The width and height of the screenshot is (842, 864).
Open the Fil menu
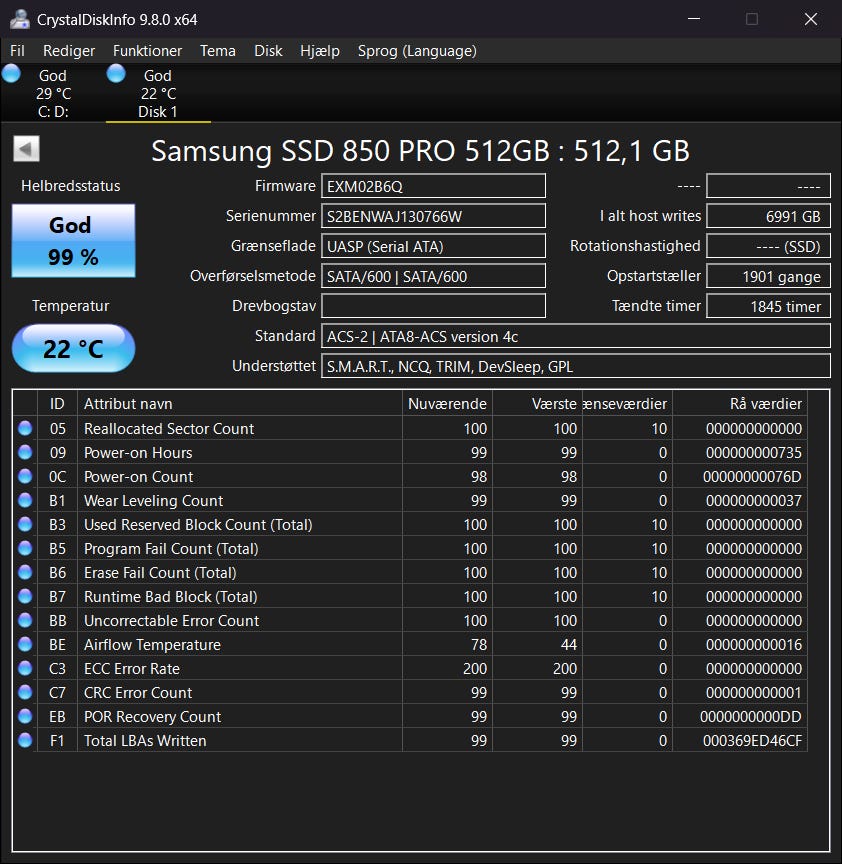pos(18,51)
